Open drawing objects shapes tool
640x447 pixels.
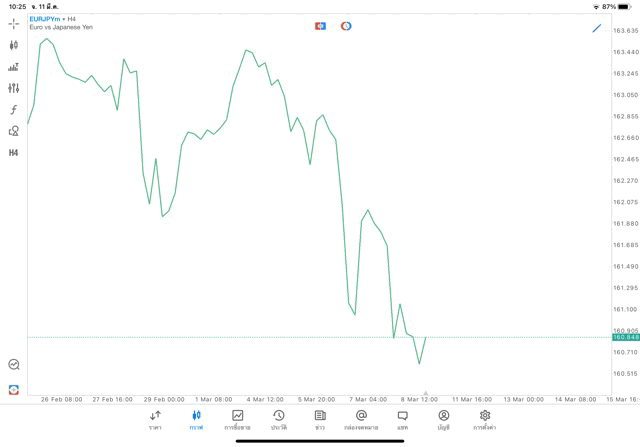coord(13,131)
